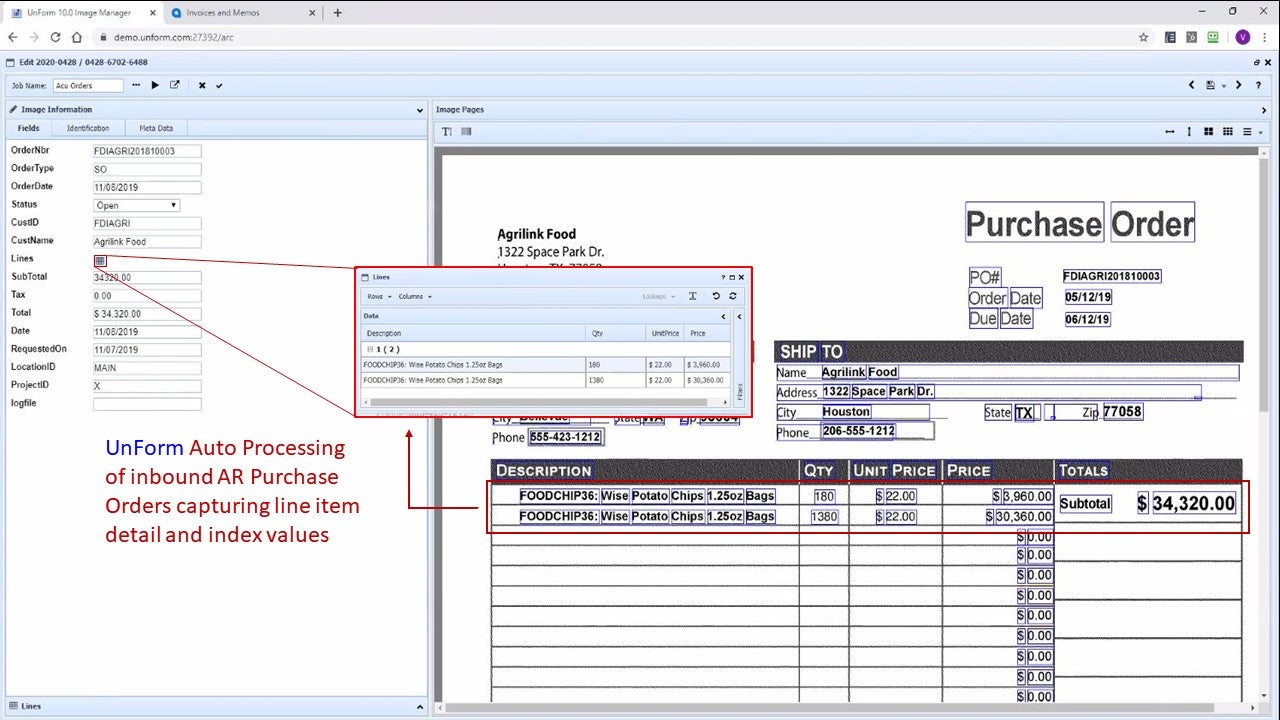Open job in external window icon
The height and width of the screenshot is (720, 1280).
(x=175, y=85)
